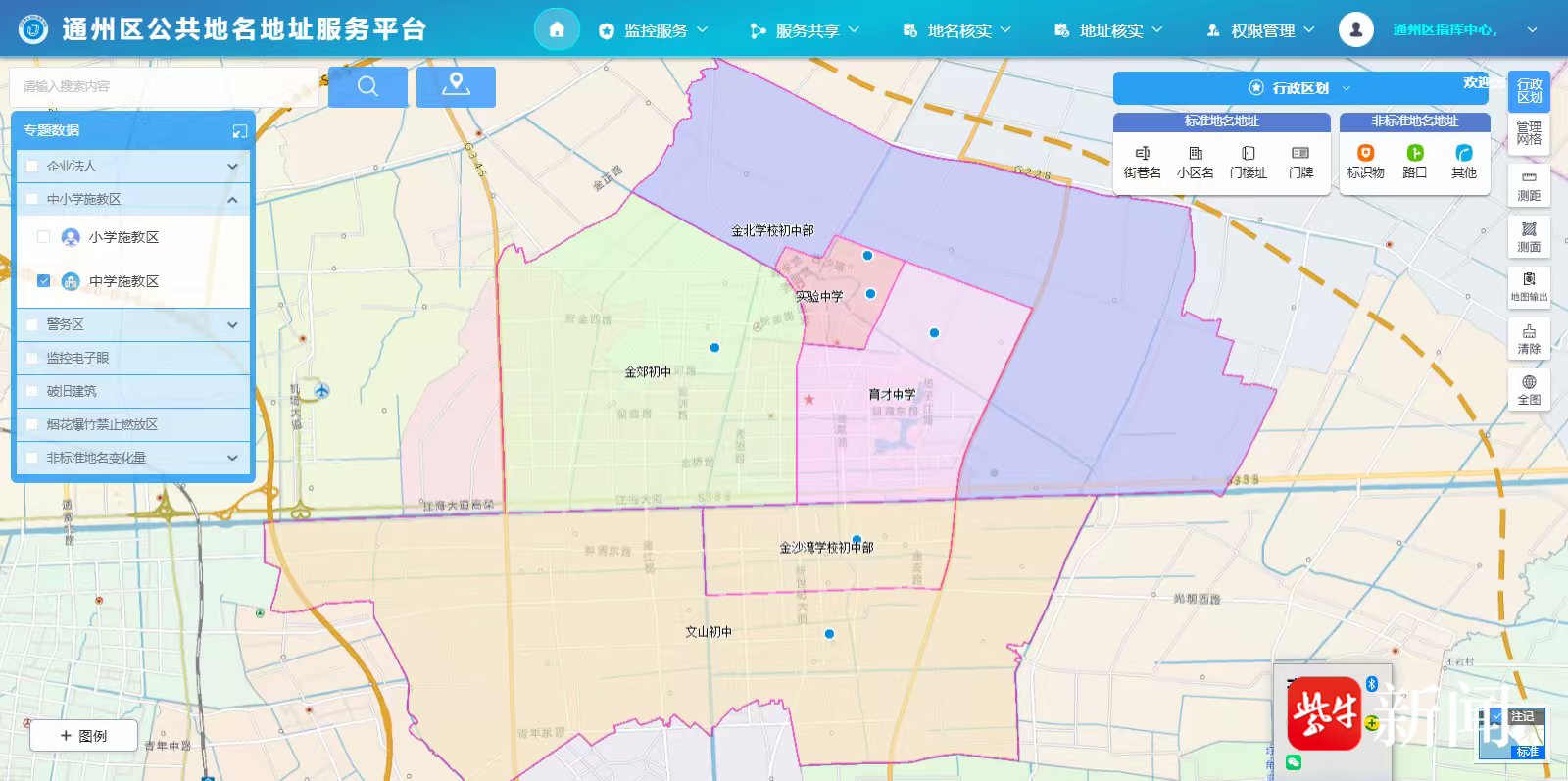Viewport: 1568px width, 781px height.
Task: Enable the 小学施教区 checkbox
Action: [x=43, y=236]
